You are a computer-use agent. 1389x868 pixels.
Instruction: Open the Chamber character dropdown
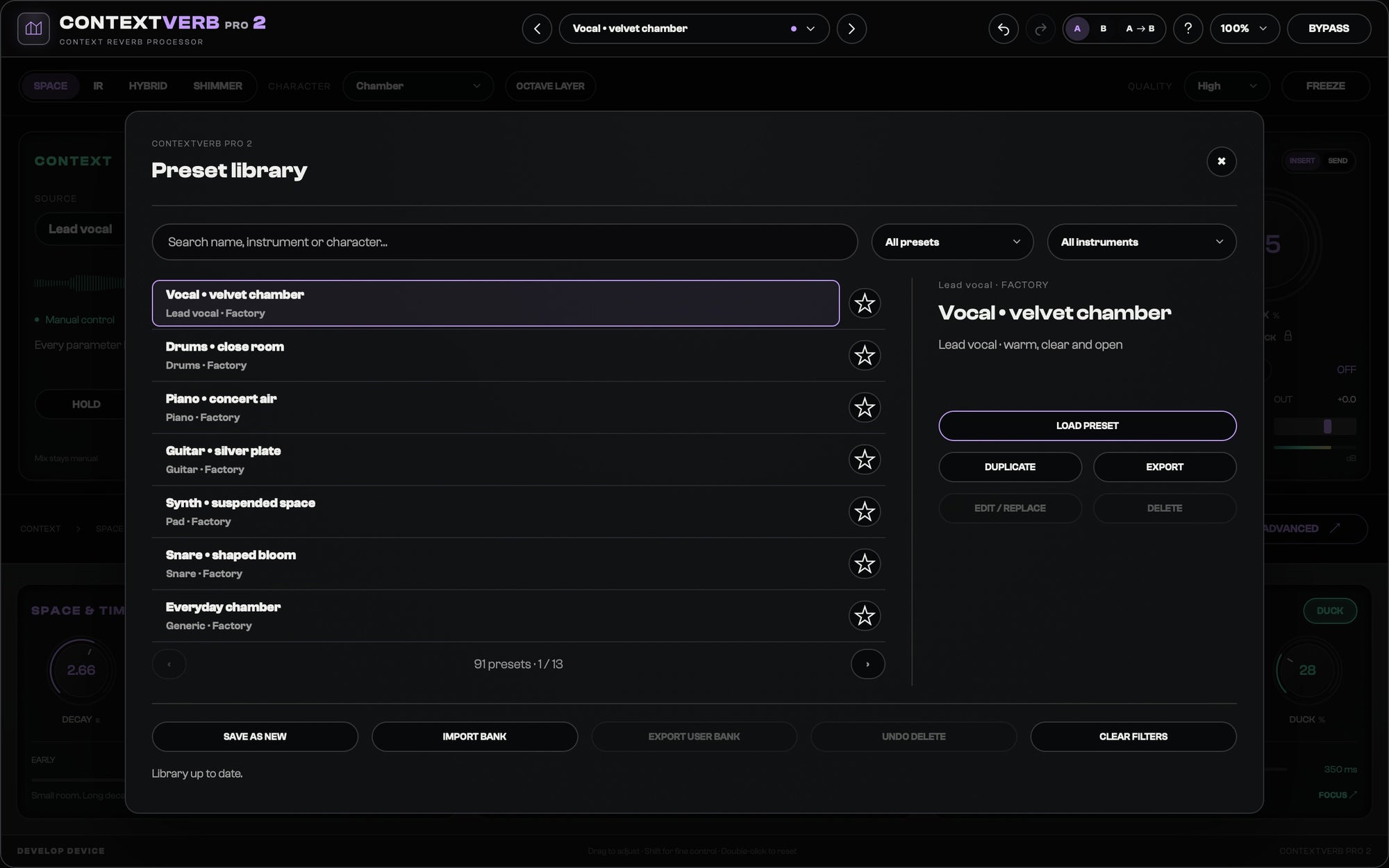(418, 86)
